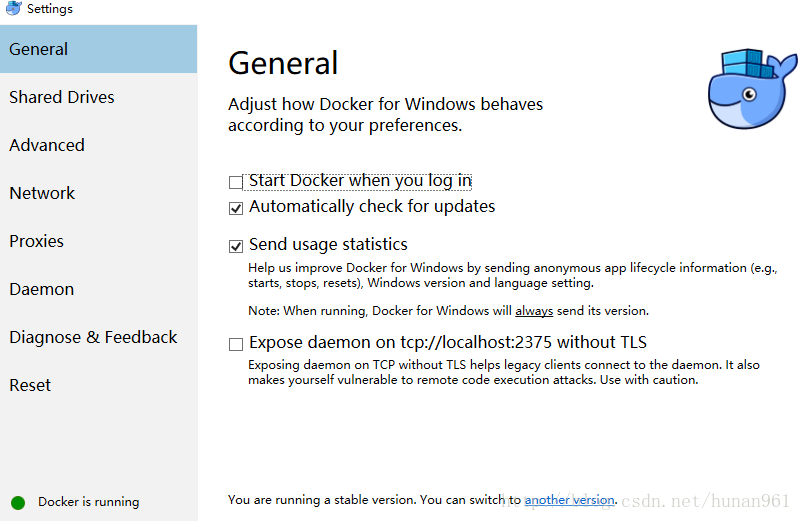The image size is (802, 521).
Task: Check Expose daemon on tcp://localhost:2375 without TLS
Action: 236,344
